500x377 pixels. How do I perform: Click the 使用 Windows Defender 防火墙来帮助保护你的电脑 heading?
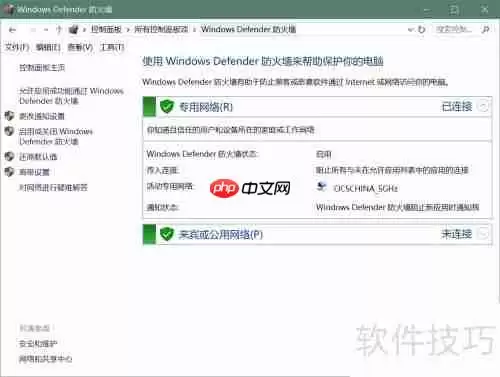[263, 61]
